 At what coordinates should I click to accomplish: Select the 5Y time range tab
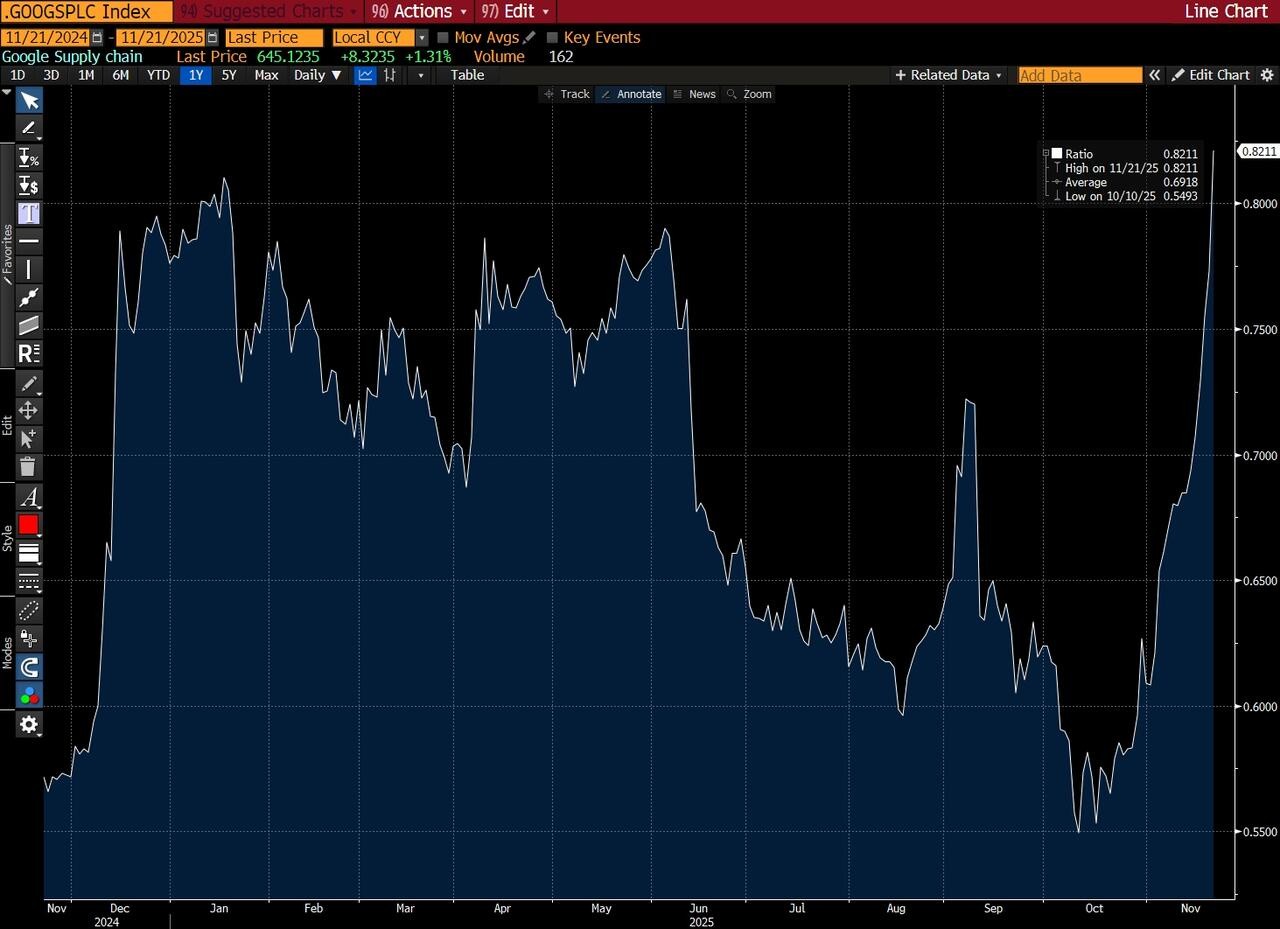(229, 75)
